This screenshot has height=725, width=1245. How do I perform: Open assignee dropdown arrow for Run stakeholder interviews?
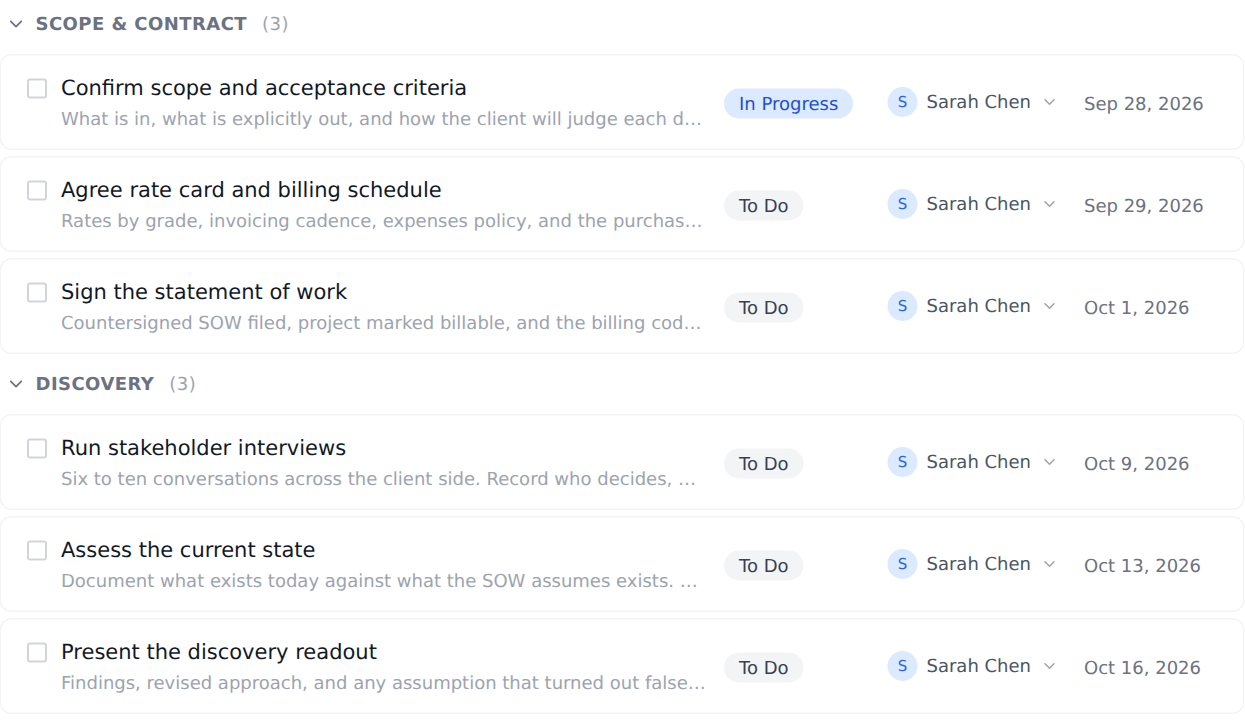pyautogui.click(x=1049, y=463)
